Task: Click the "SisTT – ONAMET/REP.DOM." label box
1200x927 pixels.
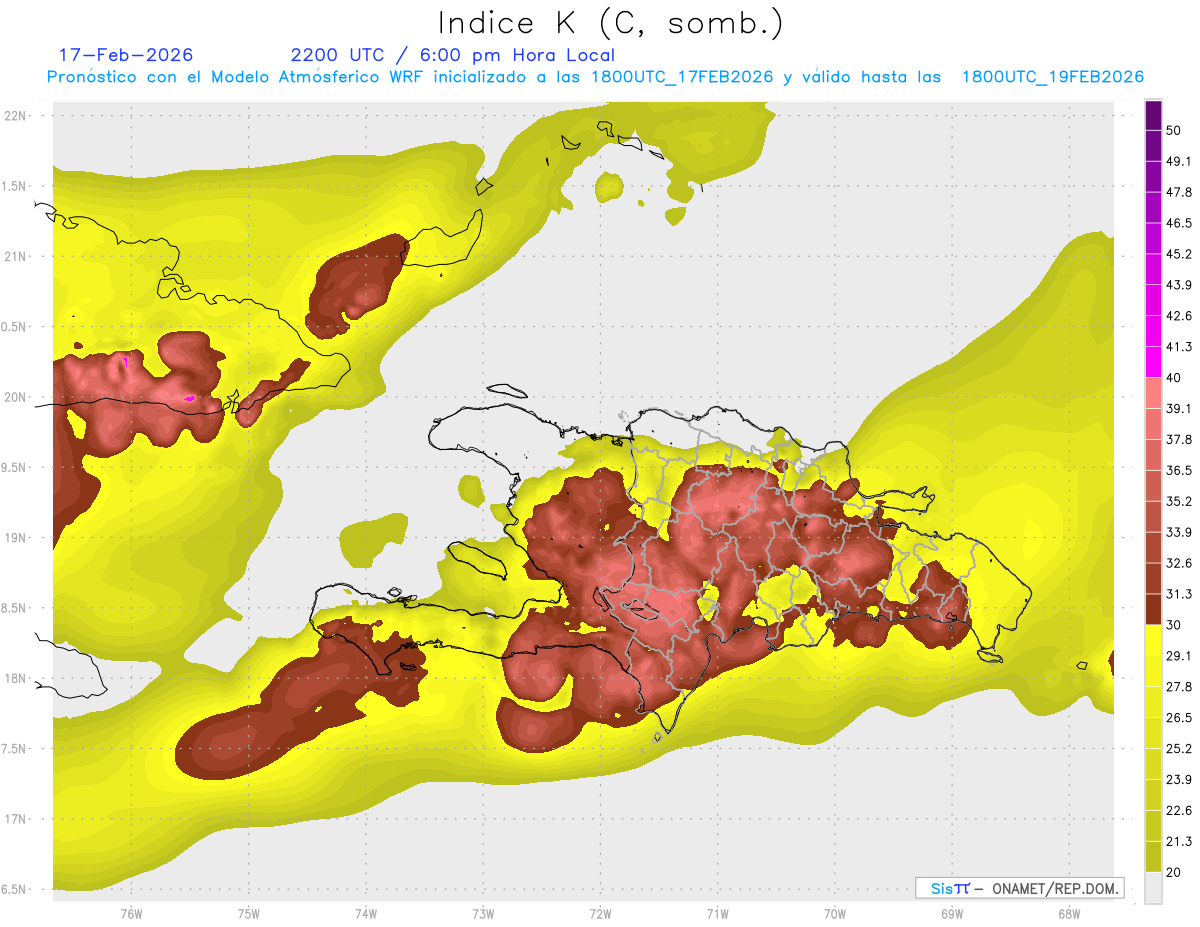Action: tap(1020, 888)
